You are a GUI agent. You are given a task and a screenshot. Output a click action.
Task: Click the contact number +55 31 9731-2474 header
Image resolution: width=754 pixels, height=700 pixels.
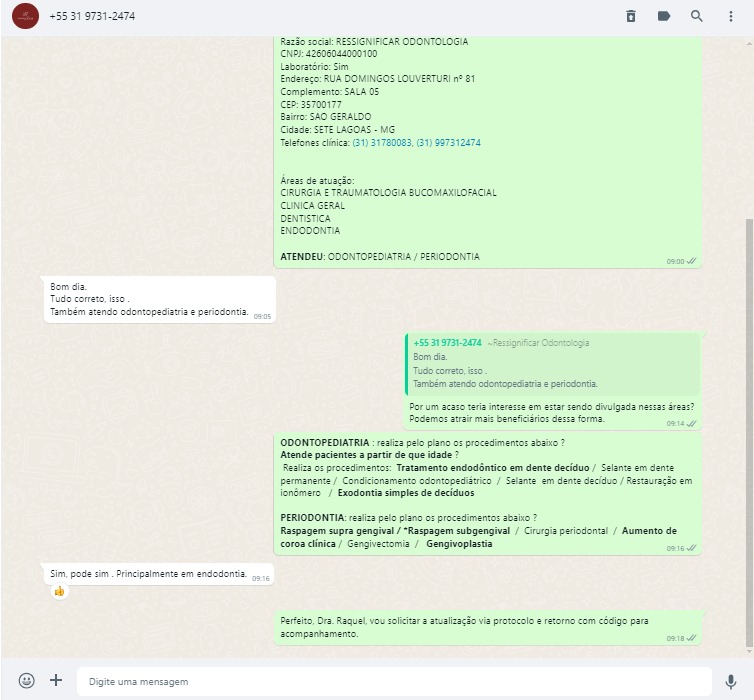[92, 16]
